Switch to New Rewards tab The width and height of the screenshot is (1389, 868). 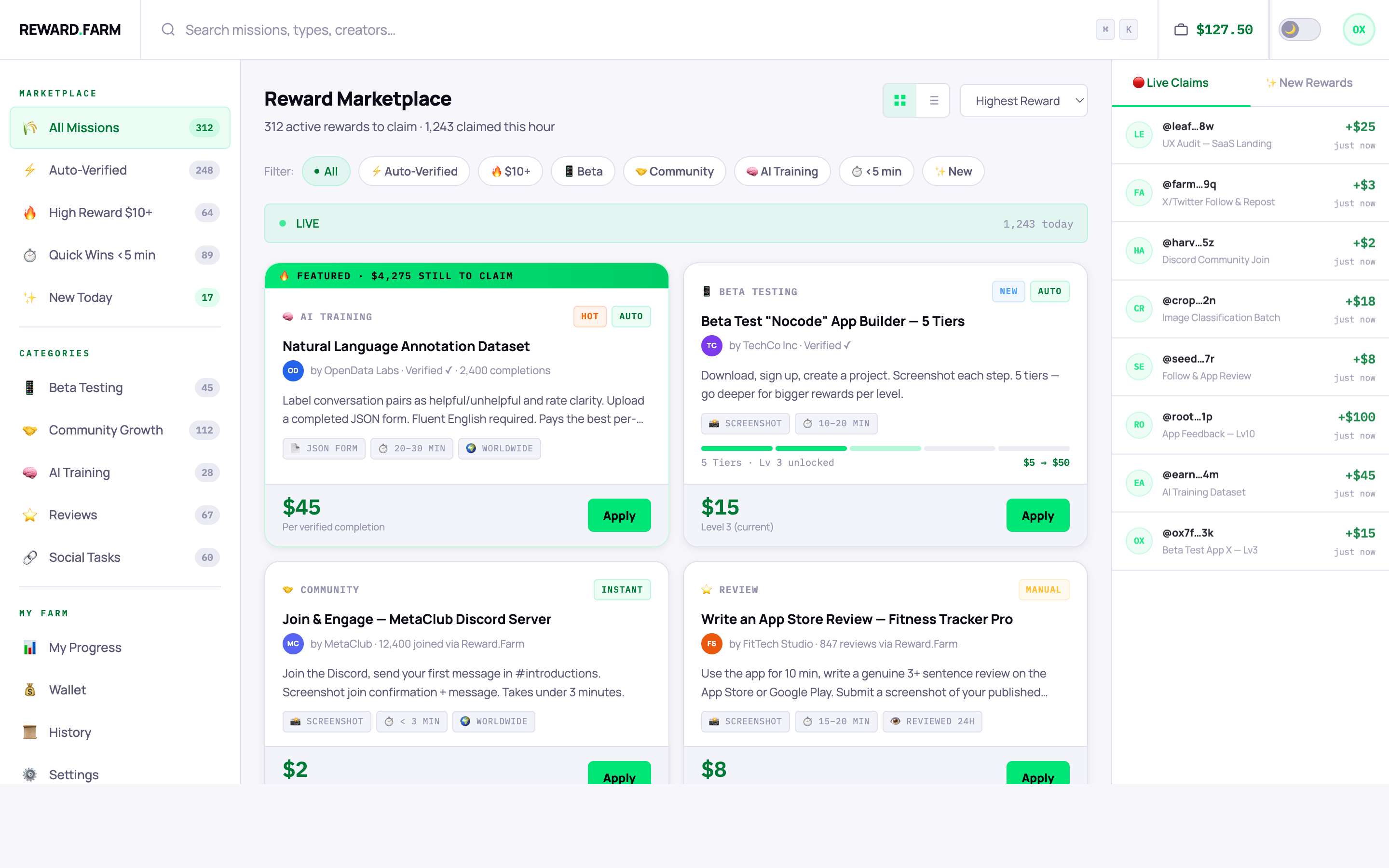1308,82
